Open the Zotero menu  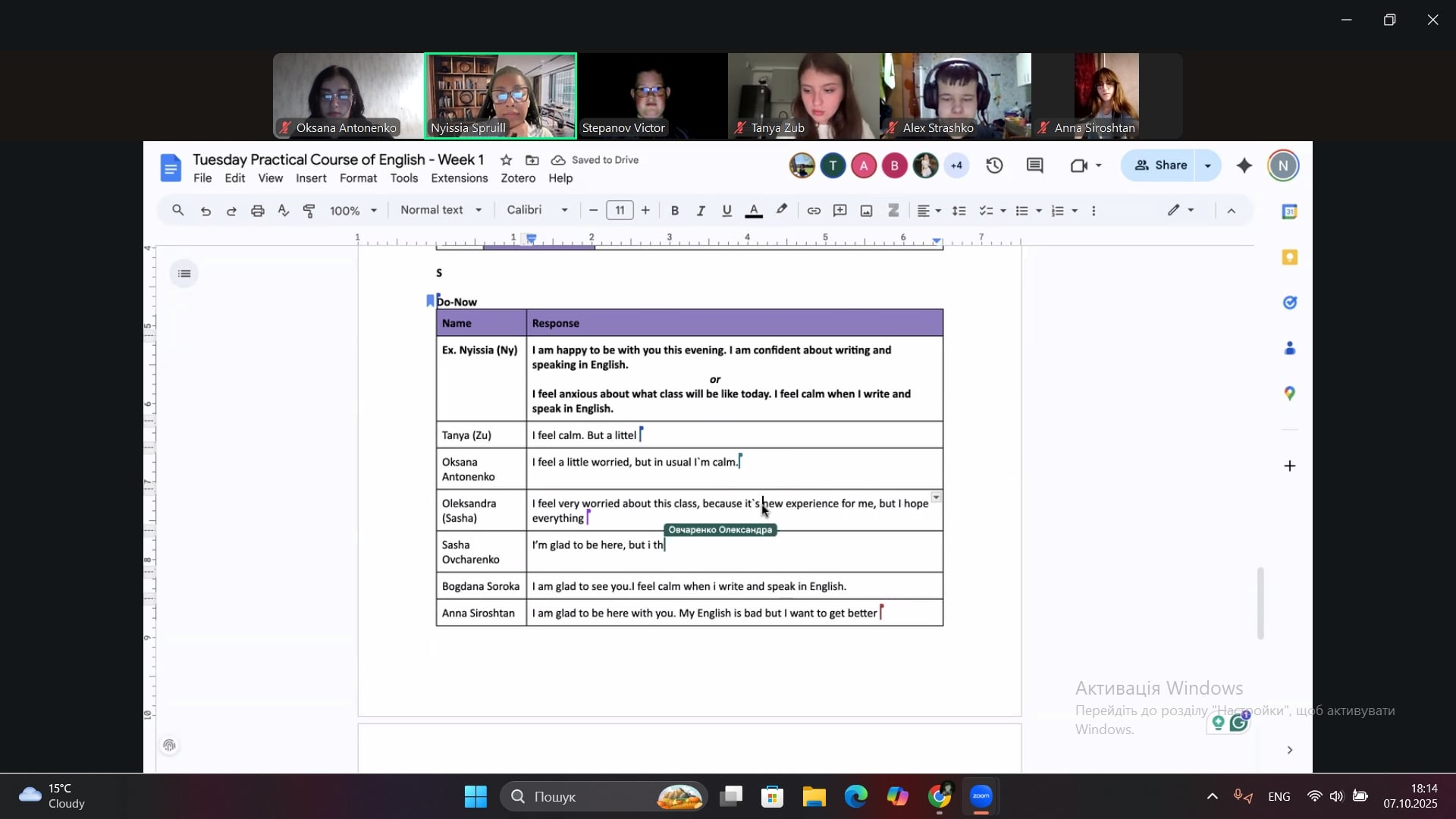(518, 178)
